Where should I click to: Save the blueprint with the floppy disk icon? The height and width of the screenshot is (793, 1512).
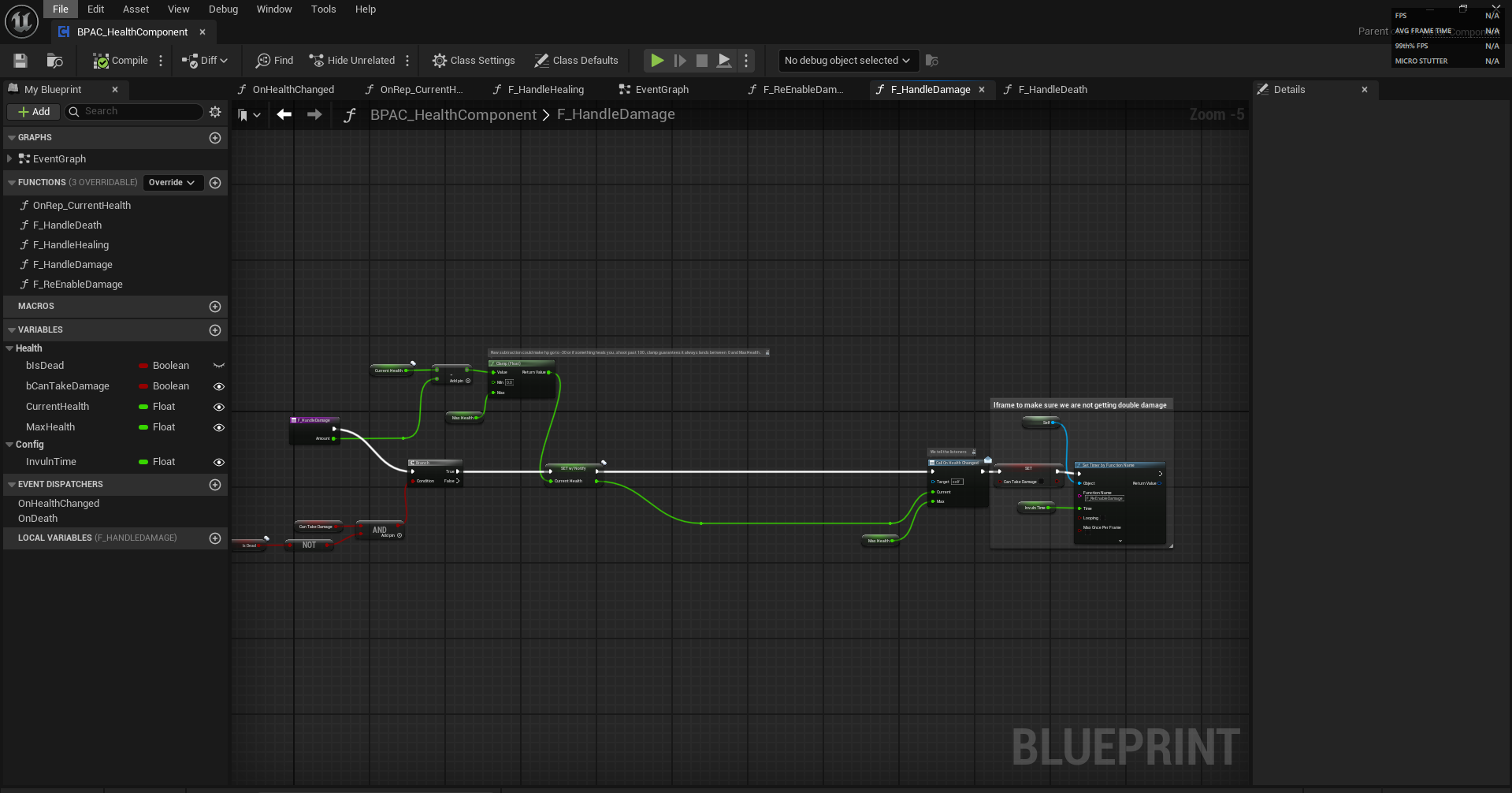pyautogui.click(x=20, y=61)
